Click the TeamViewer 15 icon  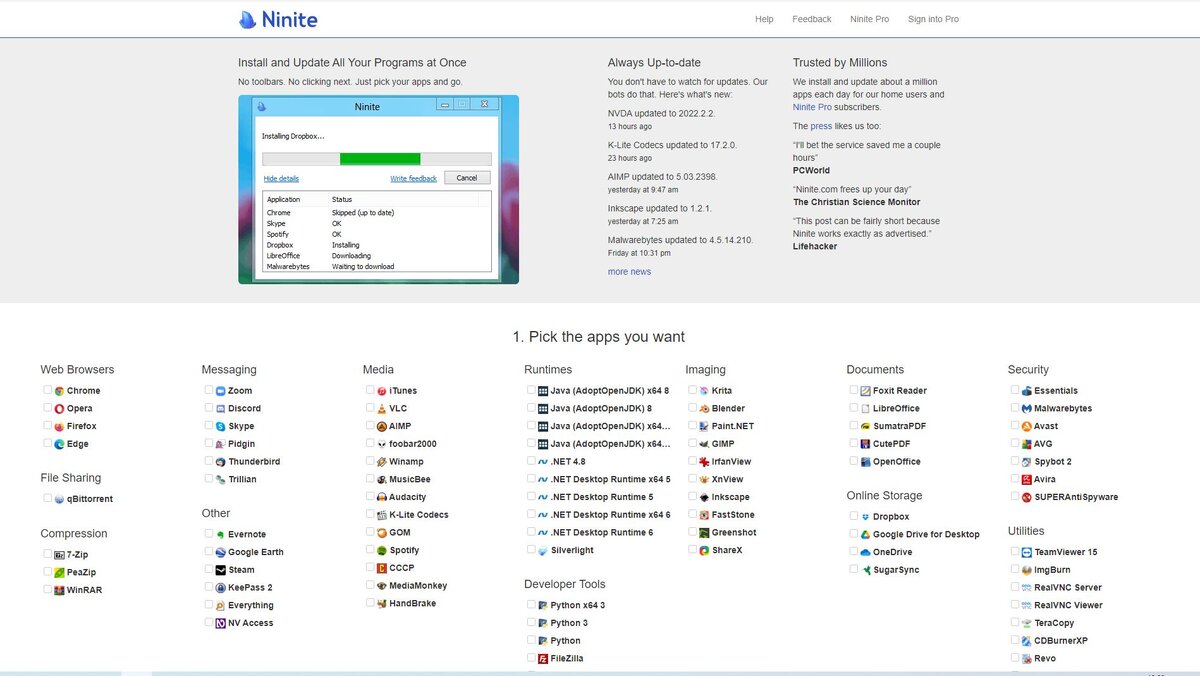point(1027,552)
